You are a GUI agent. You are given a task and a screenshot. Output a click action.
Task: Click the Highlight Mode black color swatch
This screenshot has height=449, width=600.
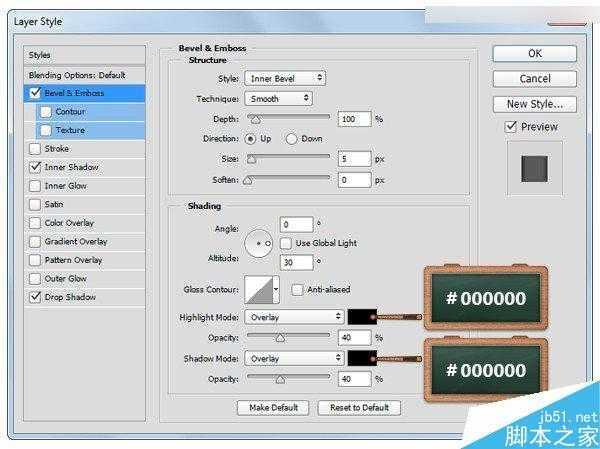click(x=361, y=317)
